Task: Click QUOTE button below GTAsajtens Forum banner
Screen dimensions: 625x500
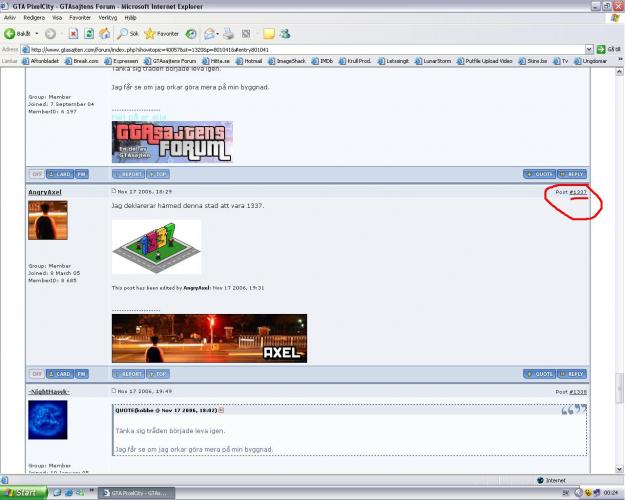Action: pos(539,174)
